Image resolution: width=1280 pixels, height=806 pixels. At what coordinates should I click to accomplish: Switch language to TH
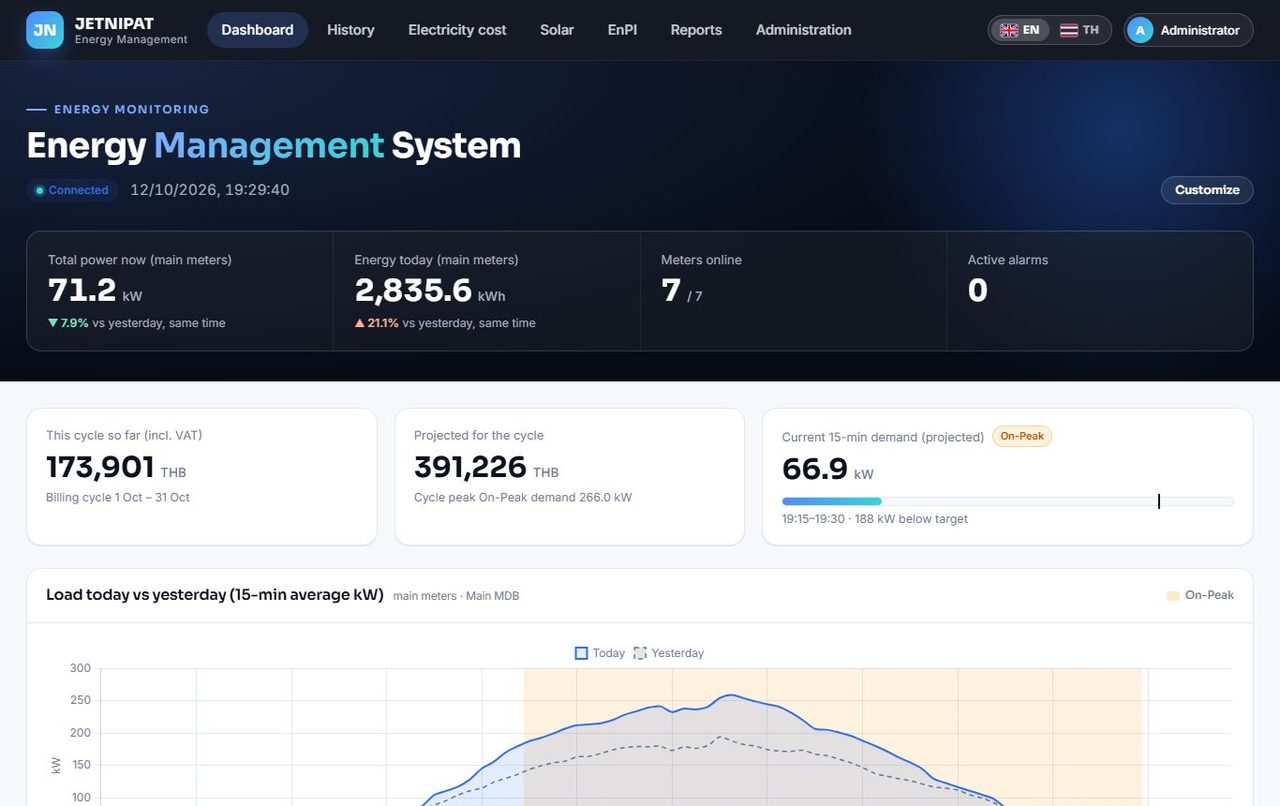coord(1080,30)
